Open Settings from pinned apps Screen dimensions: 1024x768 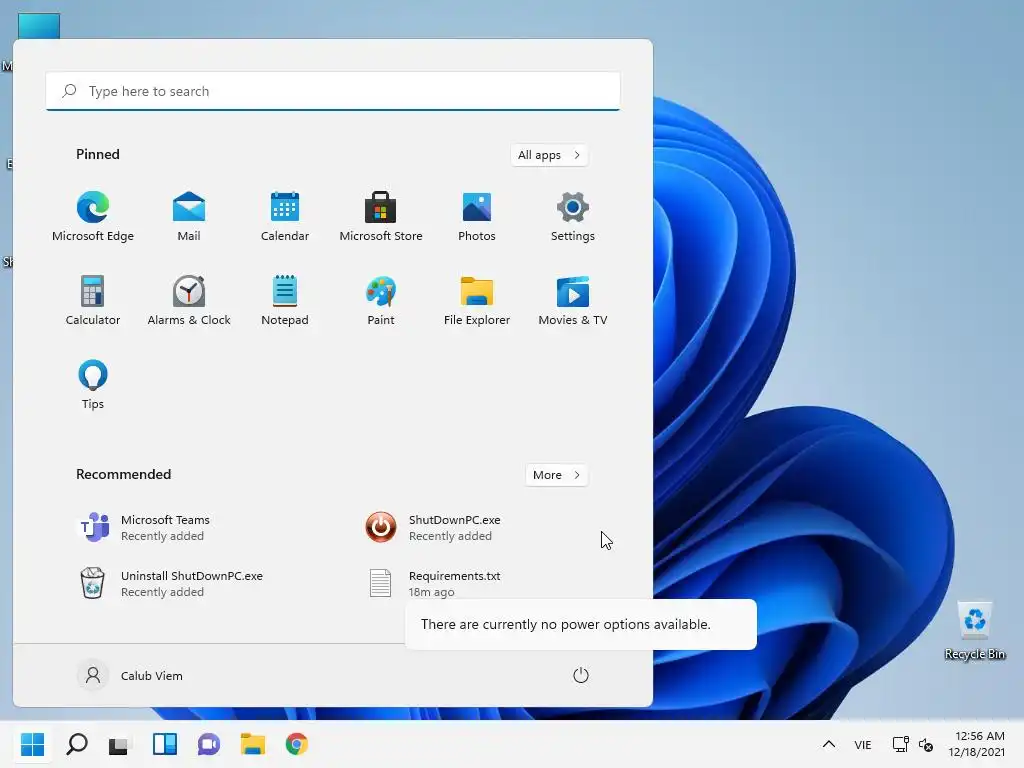pos(573,217)
